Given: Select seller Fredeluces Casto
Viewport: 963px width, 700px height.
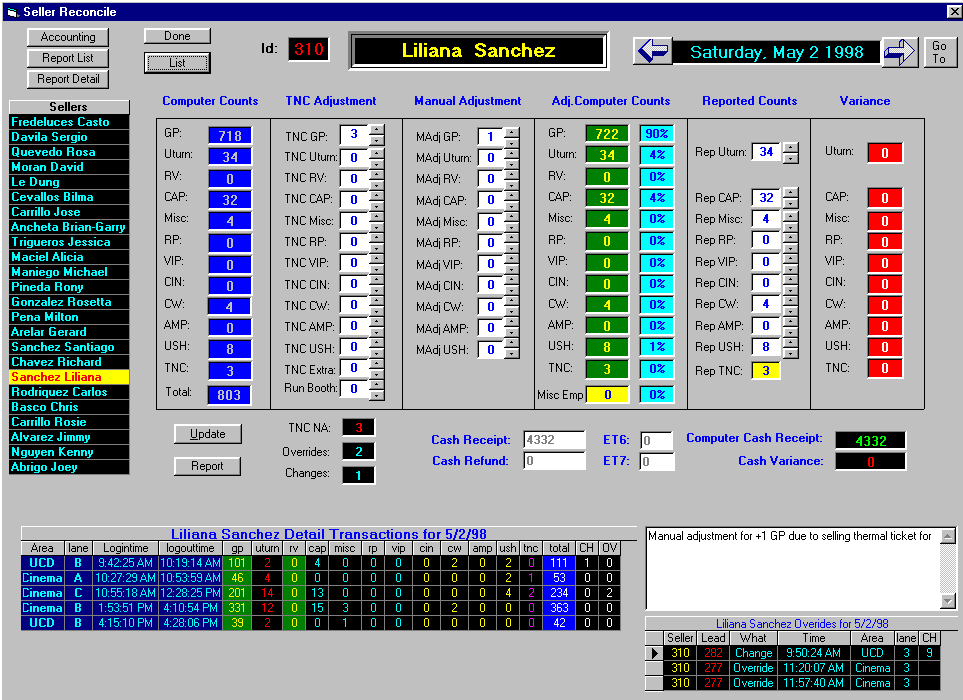Looking at the screenshot, I should (x=69, y=122).
